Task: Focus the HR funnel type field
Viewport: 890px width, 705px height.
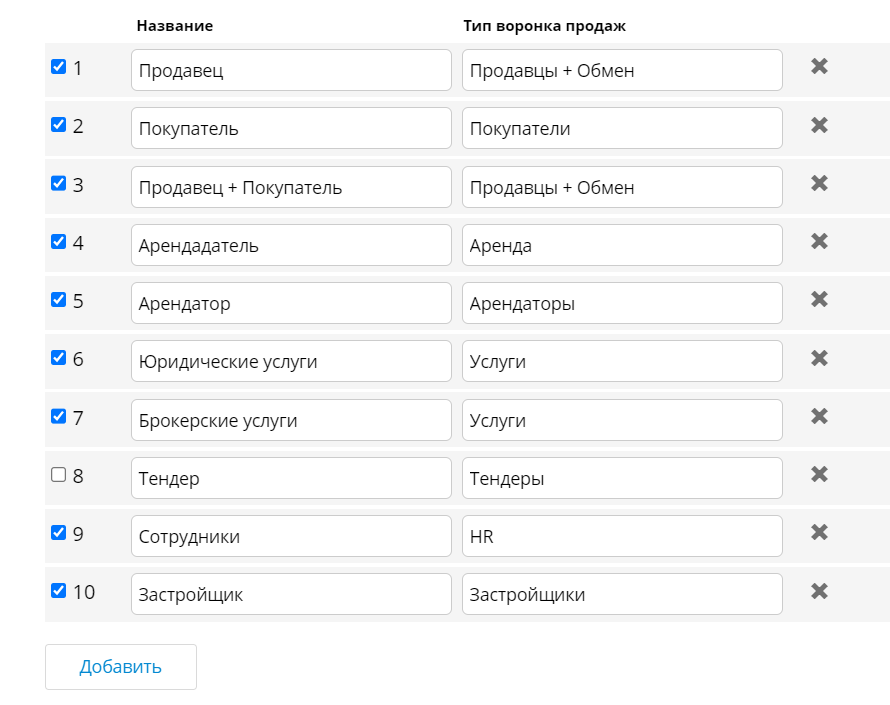Action: (x=622, y=536)
